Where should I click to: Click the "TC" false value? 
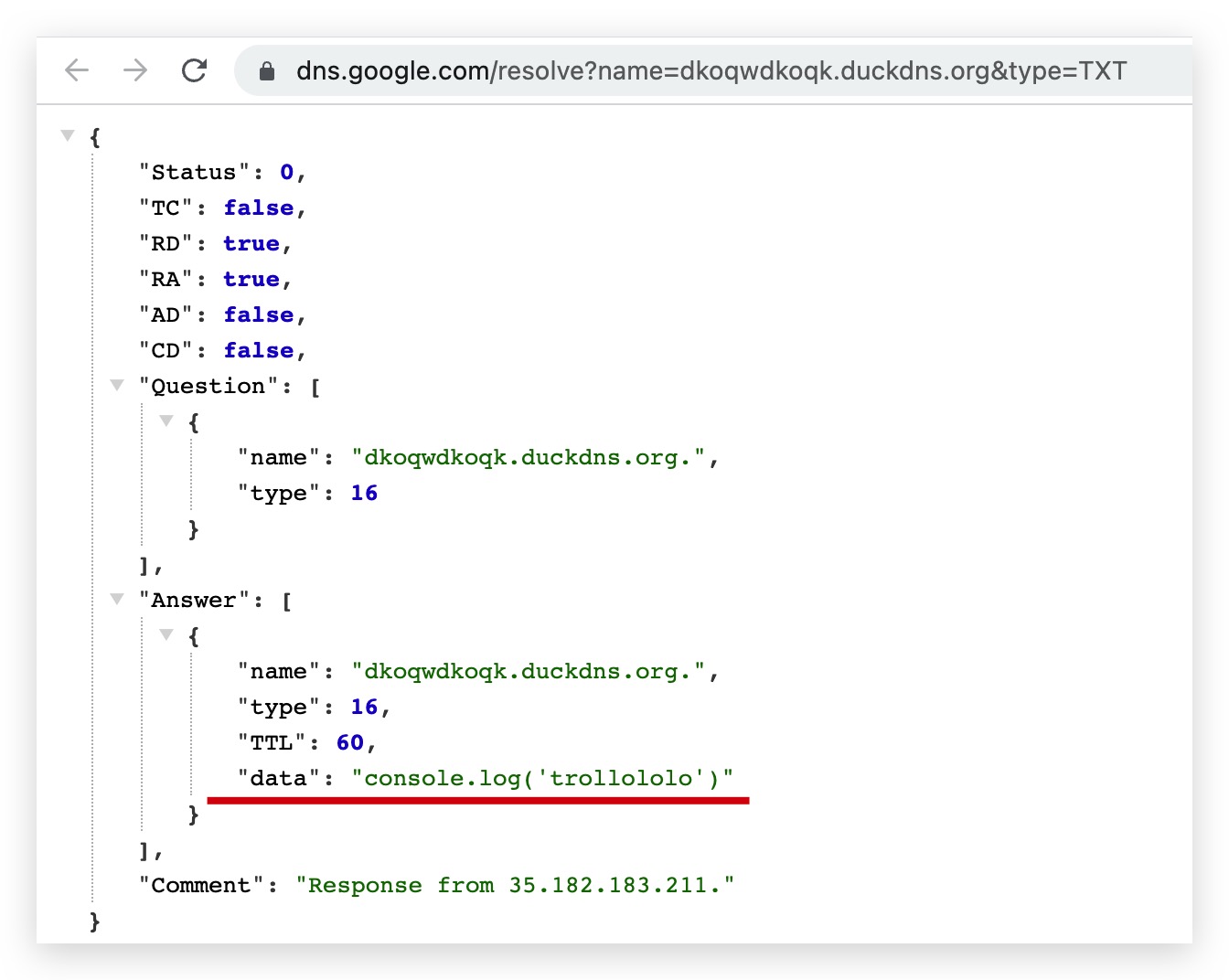click(x=259, y=208)
